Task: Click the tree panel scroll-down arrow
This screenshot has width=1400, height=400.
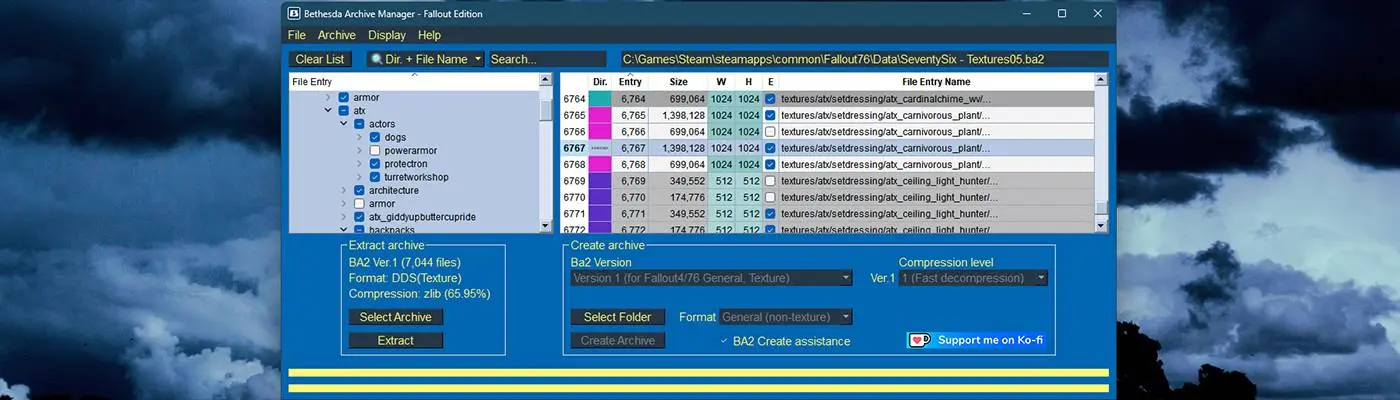Action: coord(545,227)
